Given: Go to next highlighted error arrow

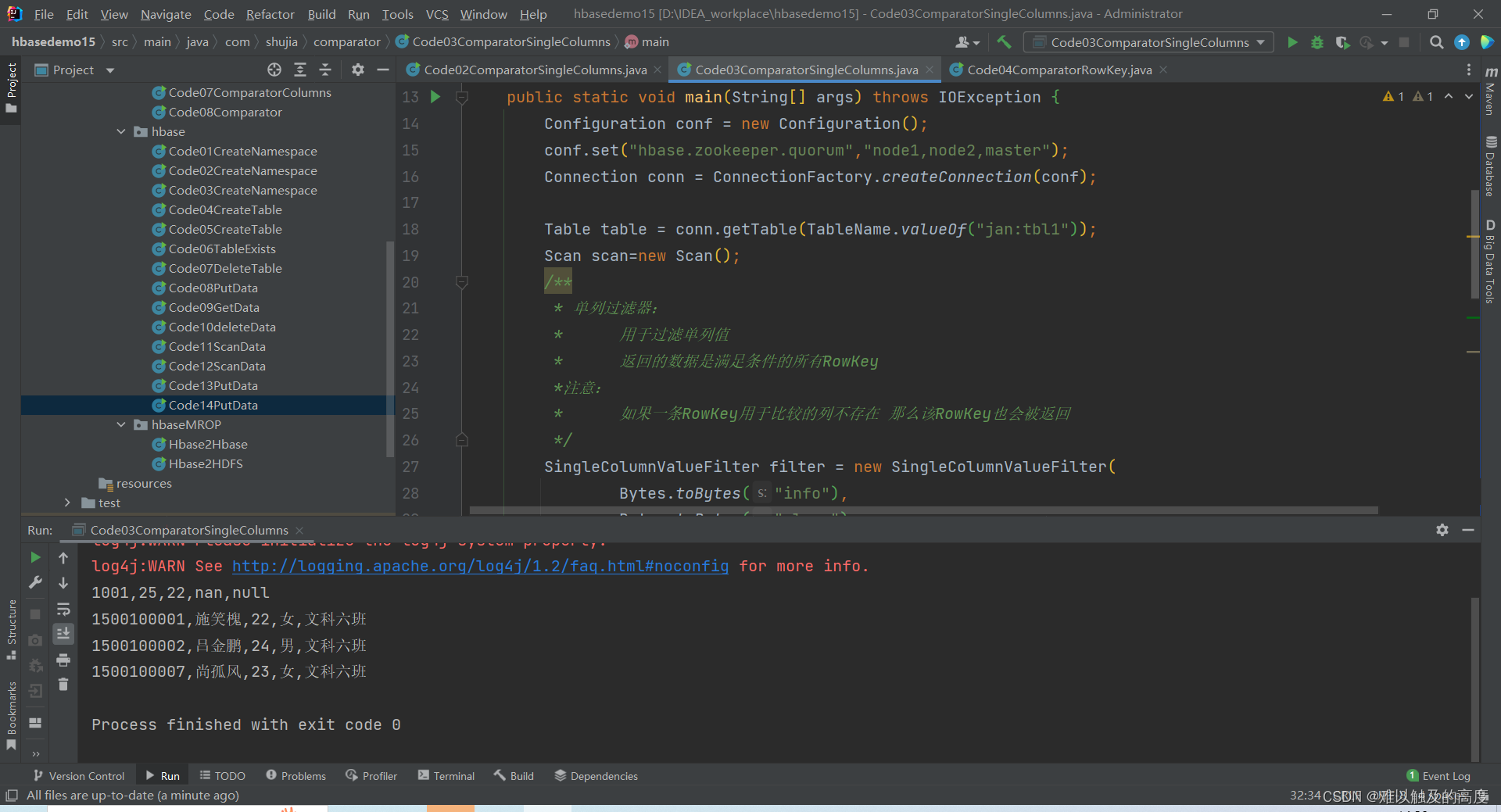Looking at the screenshot, I should click(x=1469, y=97).
